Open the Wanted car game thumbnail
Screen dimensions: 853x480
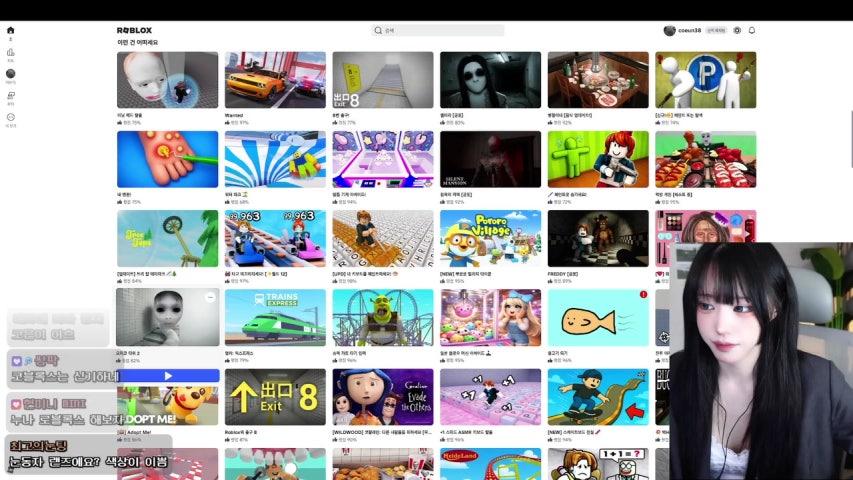click(275, 80)
